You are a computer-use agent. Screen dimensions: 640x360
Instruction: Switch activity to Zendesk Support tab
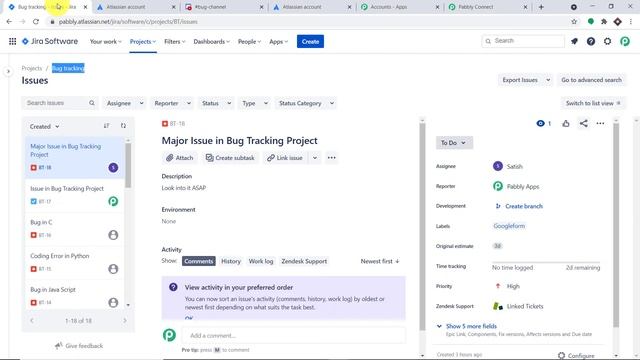point(304,261)
